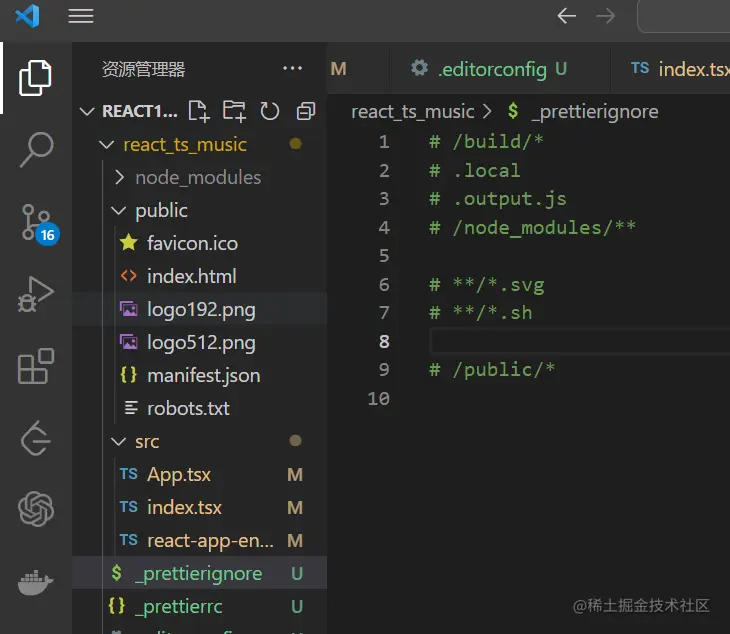Click line number 10 in gutter

(x=379, y=398)
